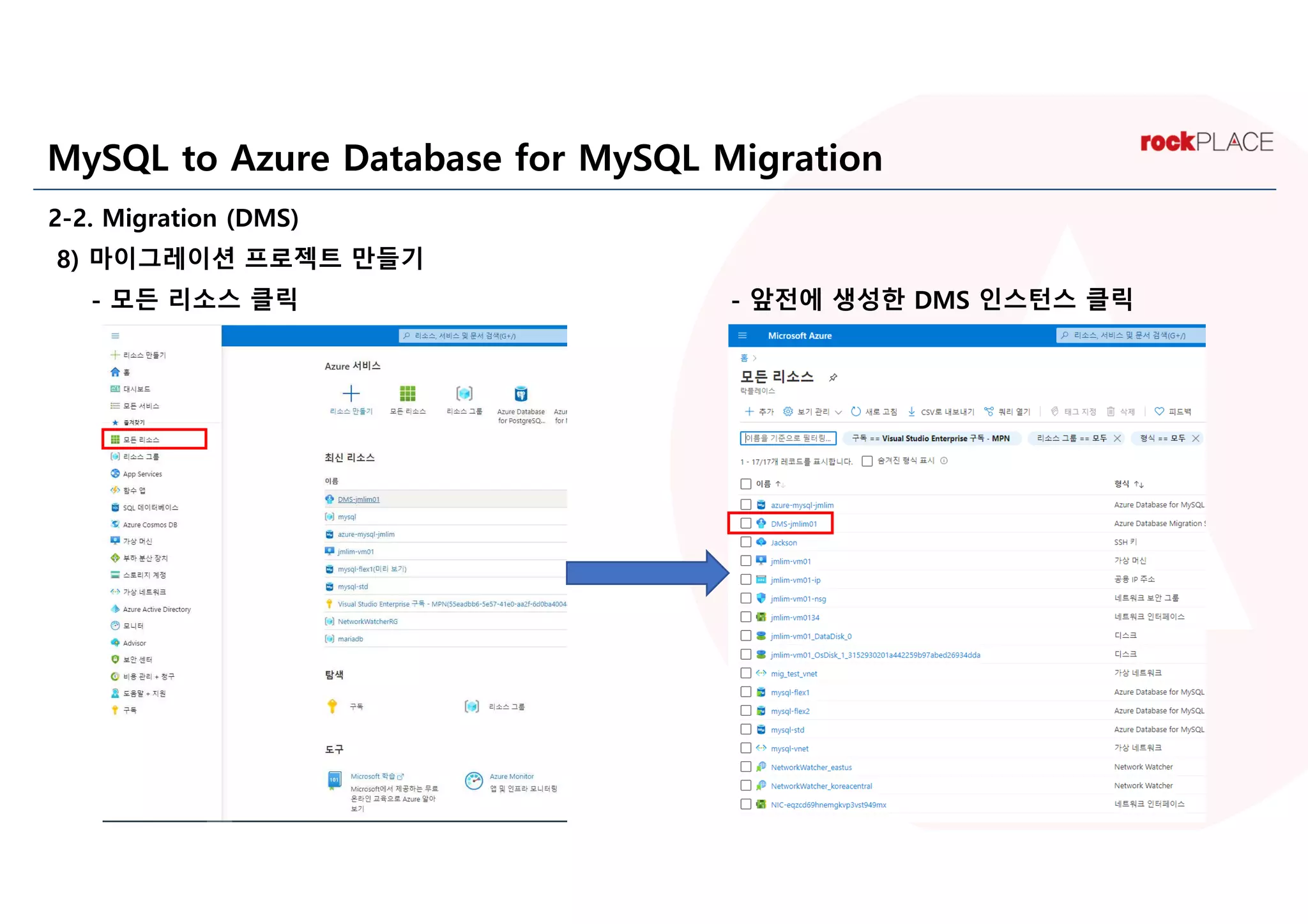The width and height of the screenshot is (1308, 924).
Task: Click the 피드백 heart button
Action: pyautogui.click(x=1173, y=412)
